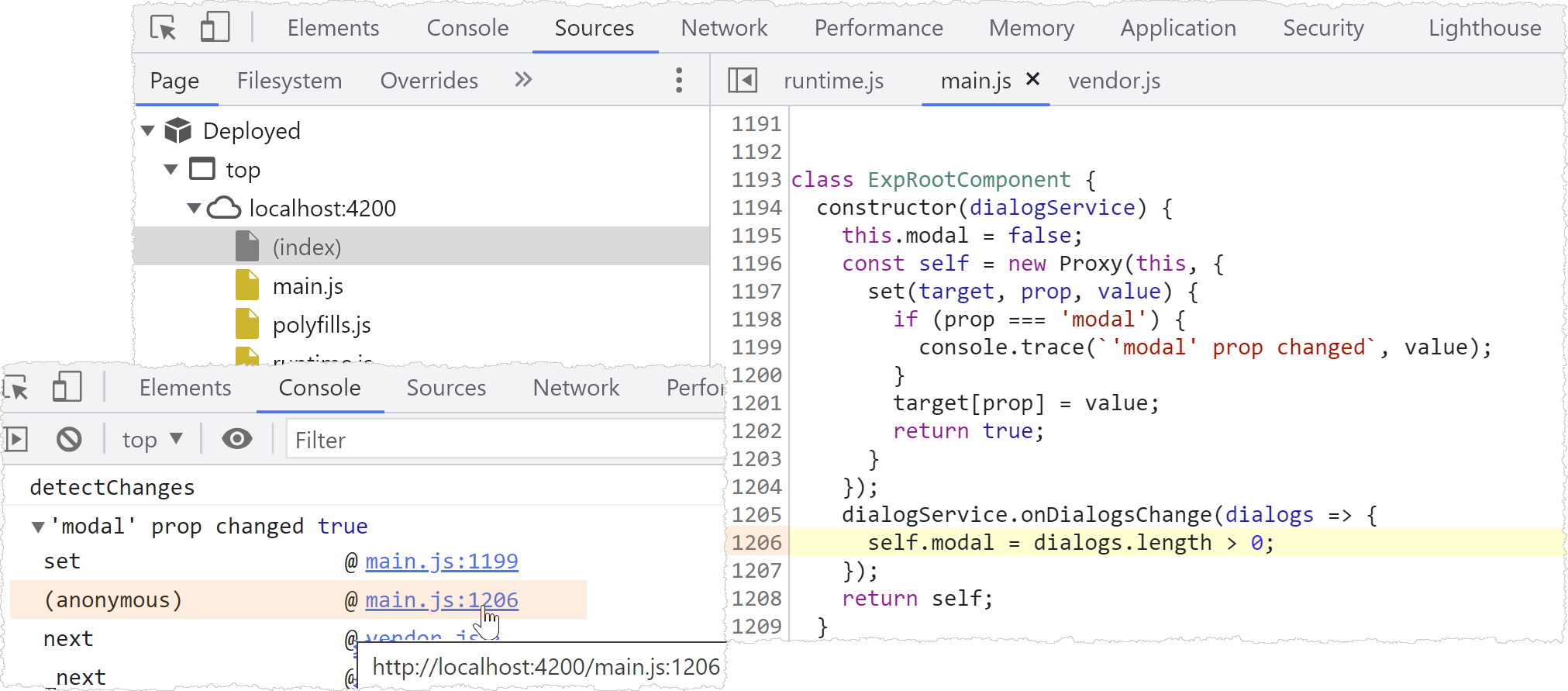The image size is (1568, 691).
Task: Open the top context dropdown
Action: coord(152,440)
